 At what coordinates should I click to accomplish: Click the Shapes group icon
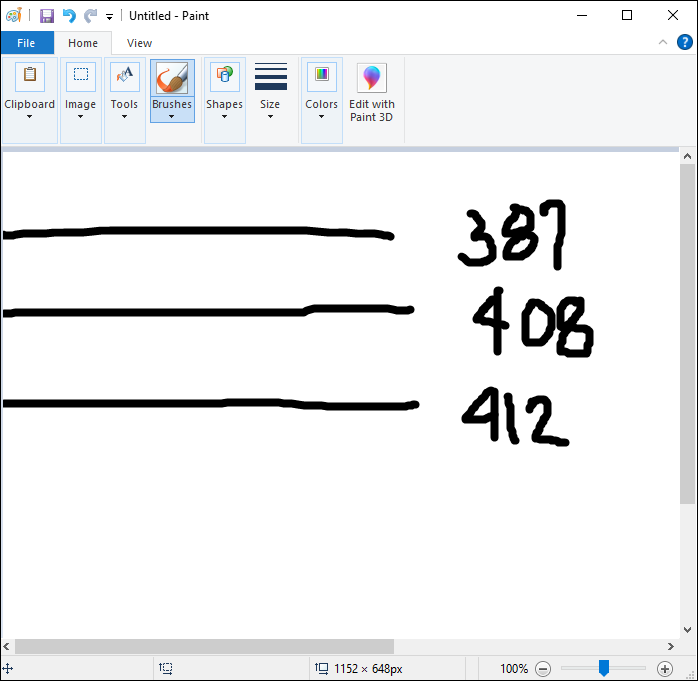(224, 76)
